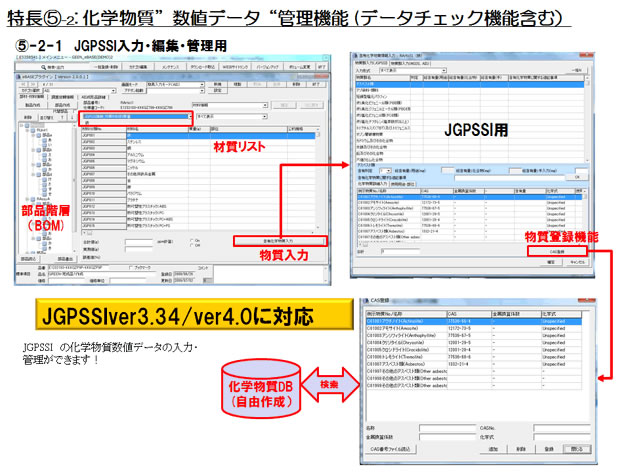Click the search magnifier in main menu bar
This screenshot has height=473, width=630.
[43, 67]
